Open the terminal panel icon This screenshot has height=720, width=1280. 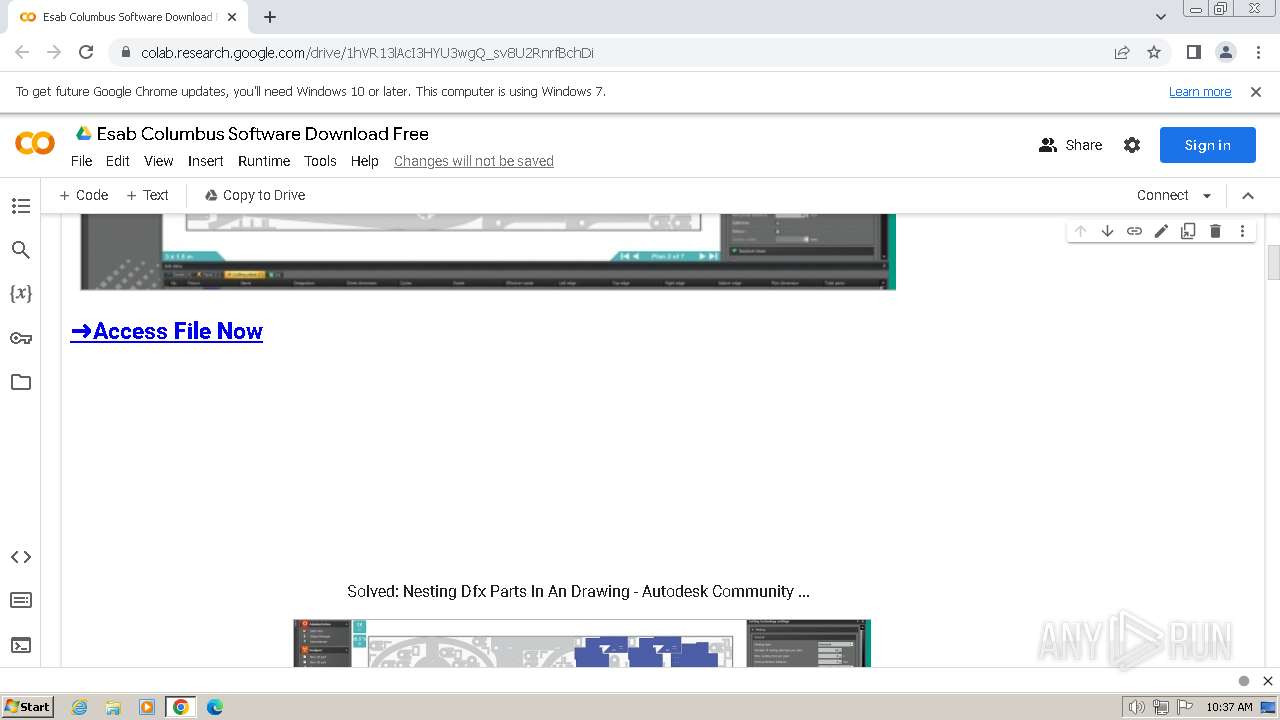point(21,645)
